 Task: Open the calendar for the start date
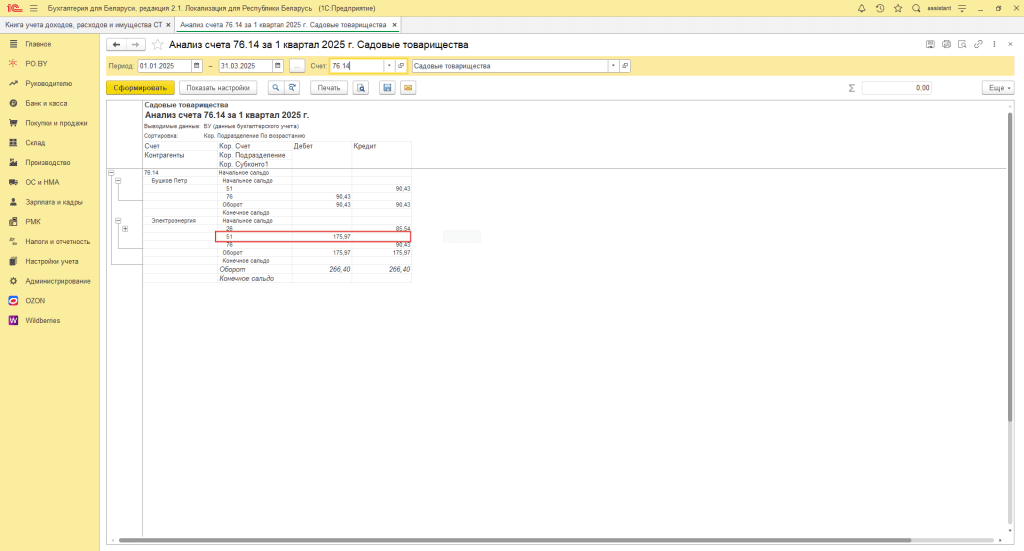(197, 66)
